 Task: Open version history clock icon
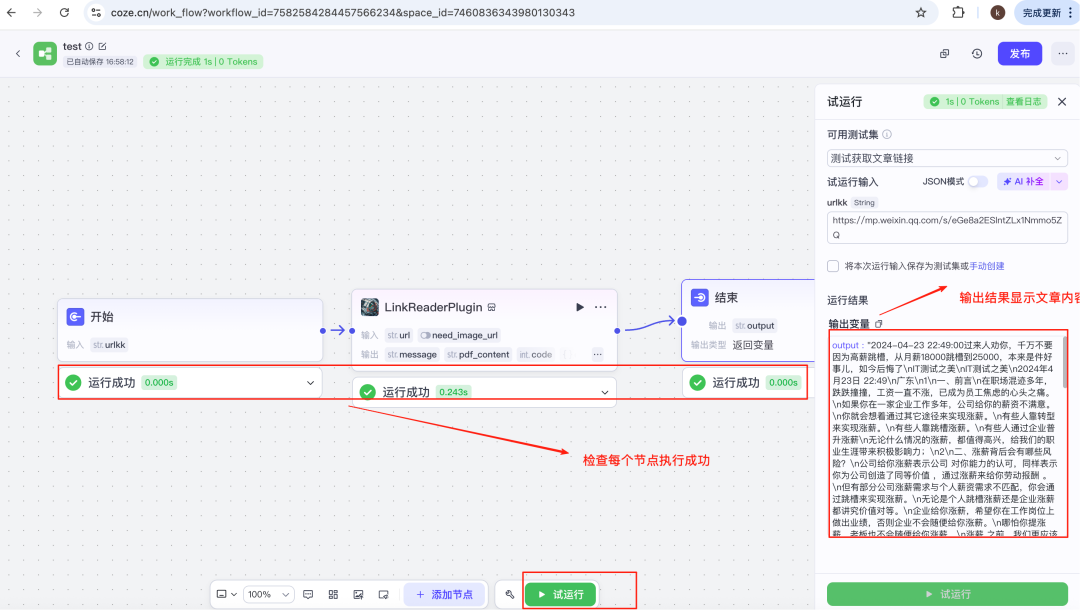point(977,54)
